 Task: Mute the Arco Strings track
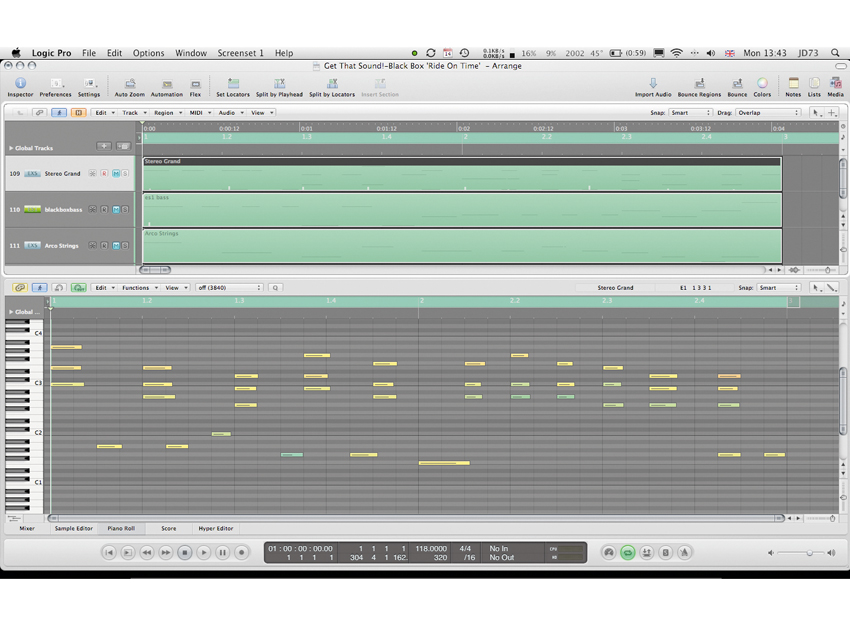pyautogui.click(x=115, y=246)
